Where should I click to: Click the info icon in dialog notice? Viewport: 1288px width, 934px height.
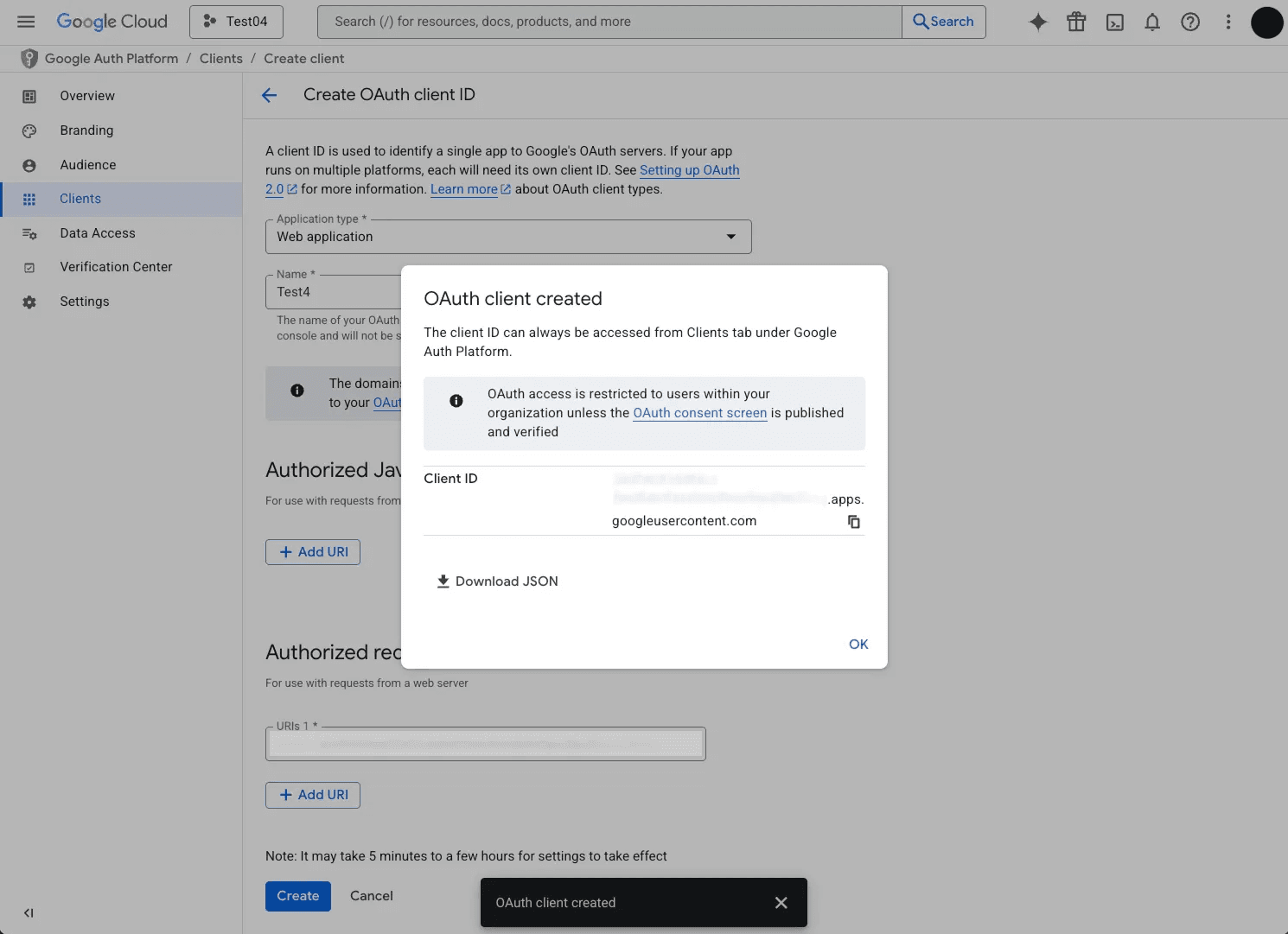pyautogui.click(x=456, y=401)
